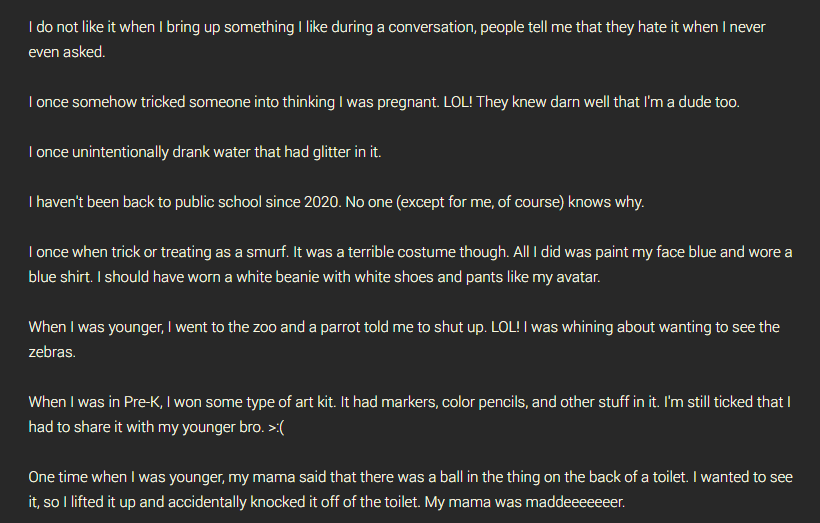Click the first LOL! in pregnant paragraph
820x523 pixels.
pos(458,102)
